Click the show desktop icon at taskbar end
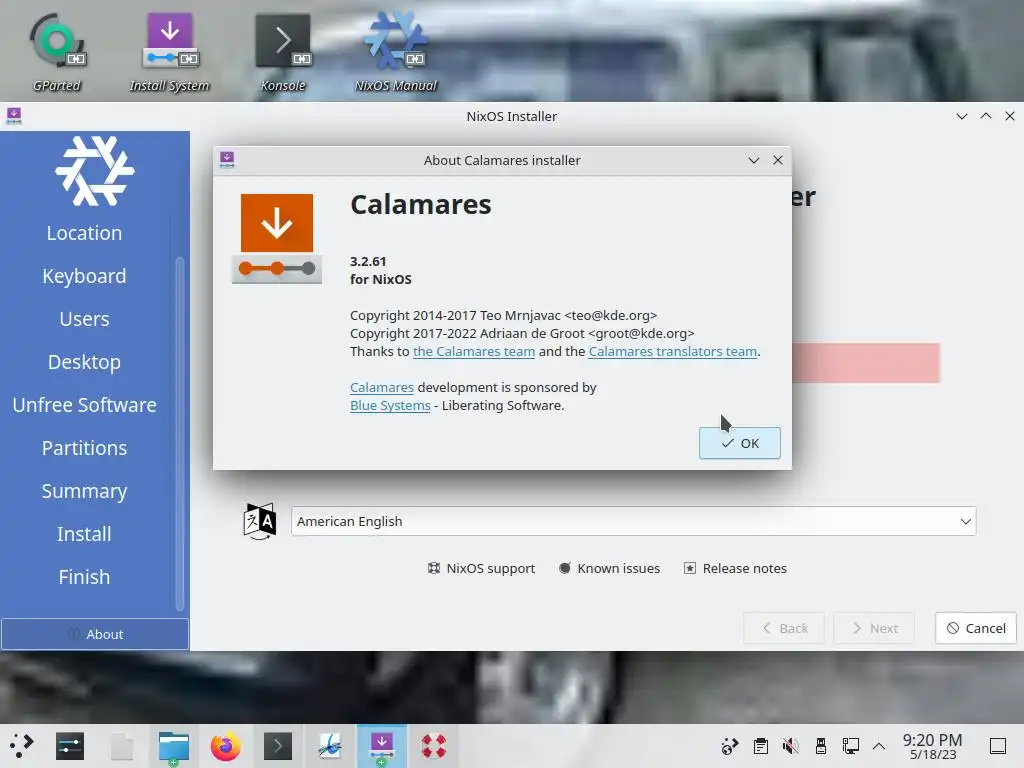Image resolution: width=1024 pixels, height=768 pixels. point(998,746)
